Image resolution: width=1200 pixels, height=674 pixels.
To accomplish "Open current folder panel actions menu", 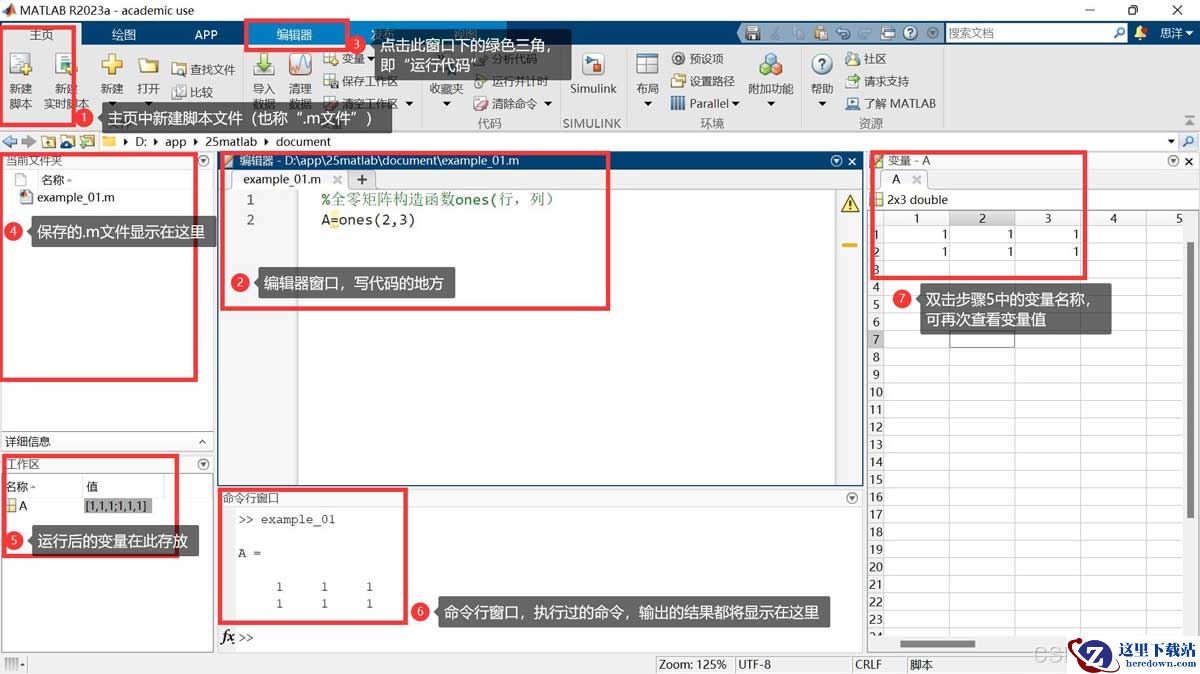I will point(204,160).
